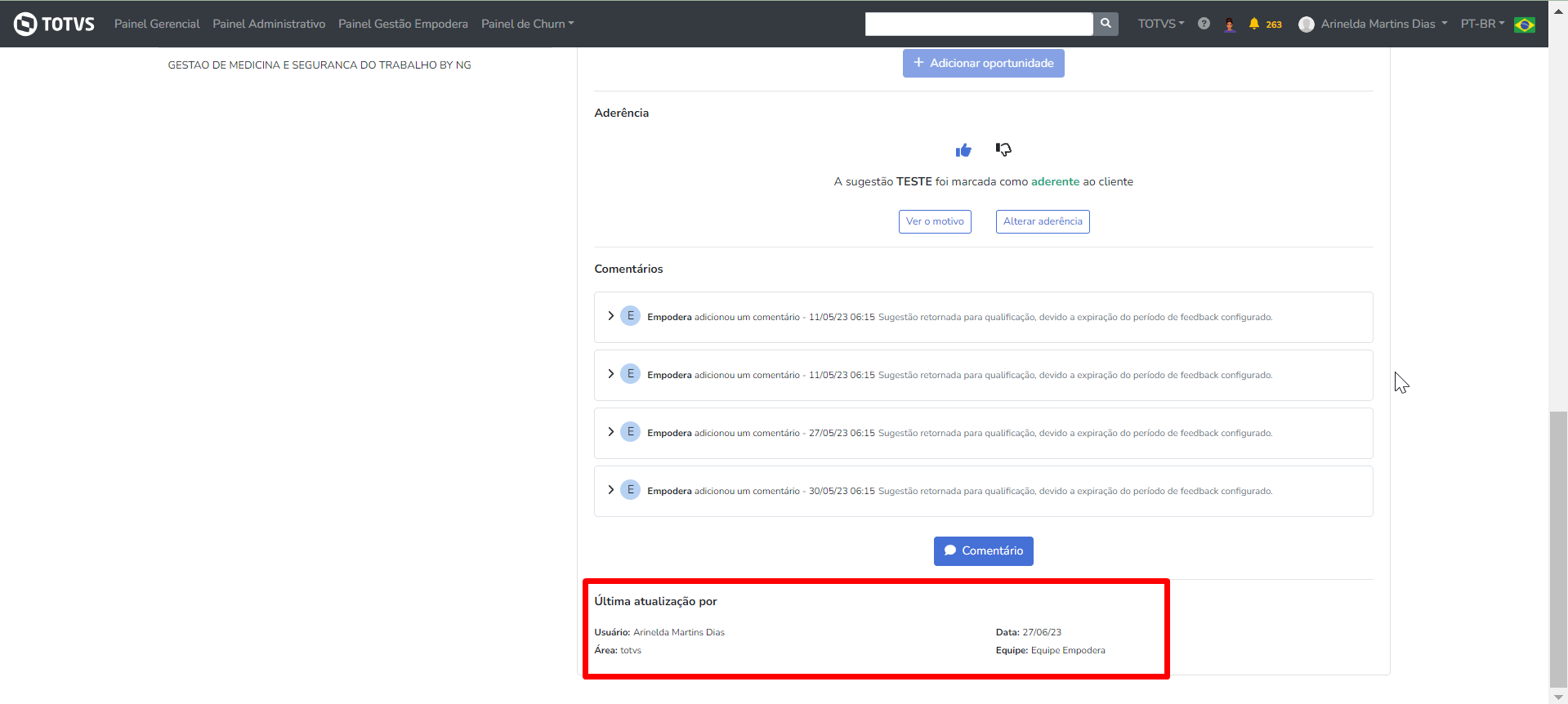Click 'Área: totvs' text
The height and width of the screenshot is (704, 1568).
coord(618,650)
